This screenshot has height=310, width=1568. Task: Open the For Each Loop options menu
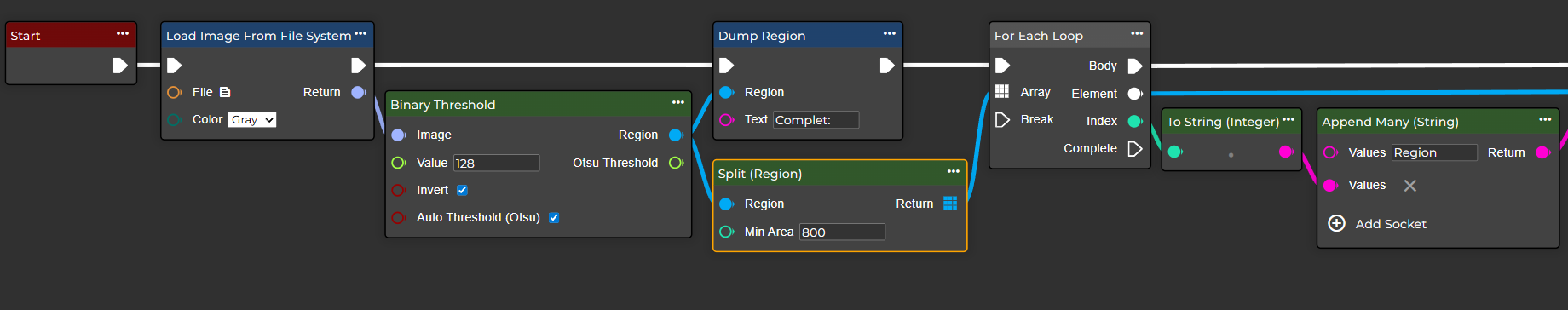point(1137,33)
